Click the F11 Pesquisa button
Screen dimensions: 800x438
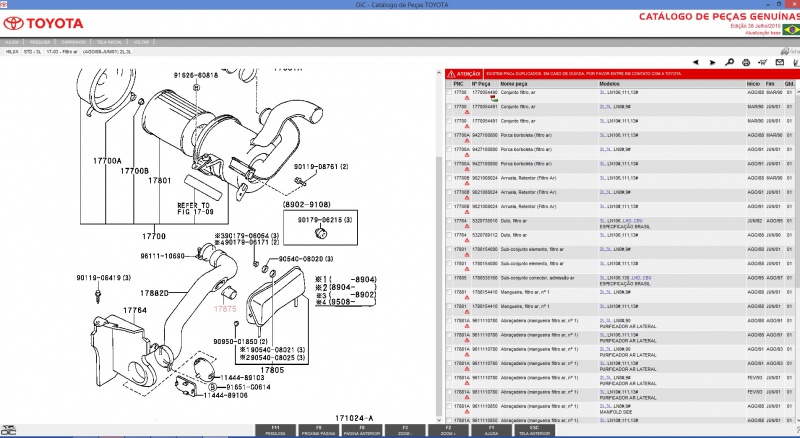coord(276,430)
